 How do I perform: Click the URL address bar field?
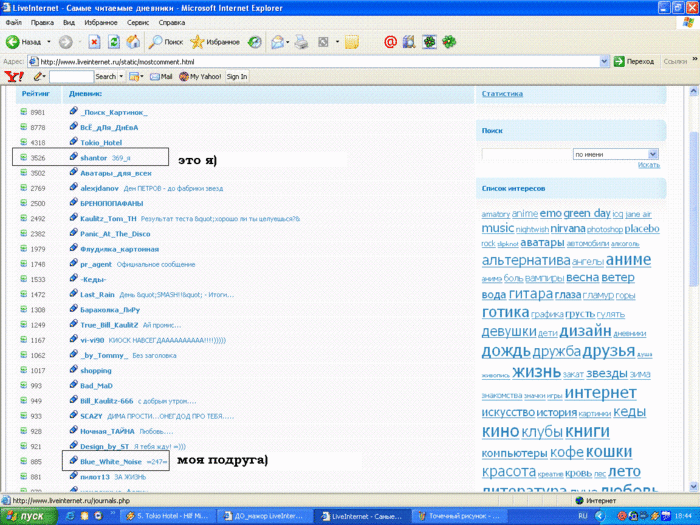point(319,62)
